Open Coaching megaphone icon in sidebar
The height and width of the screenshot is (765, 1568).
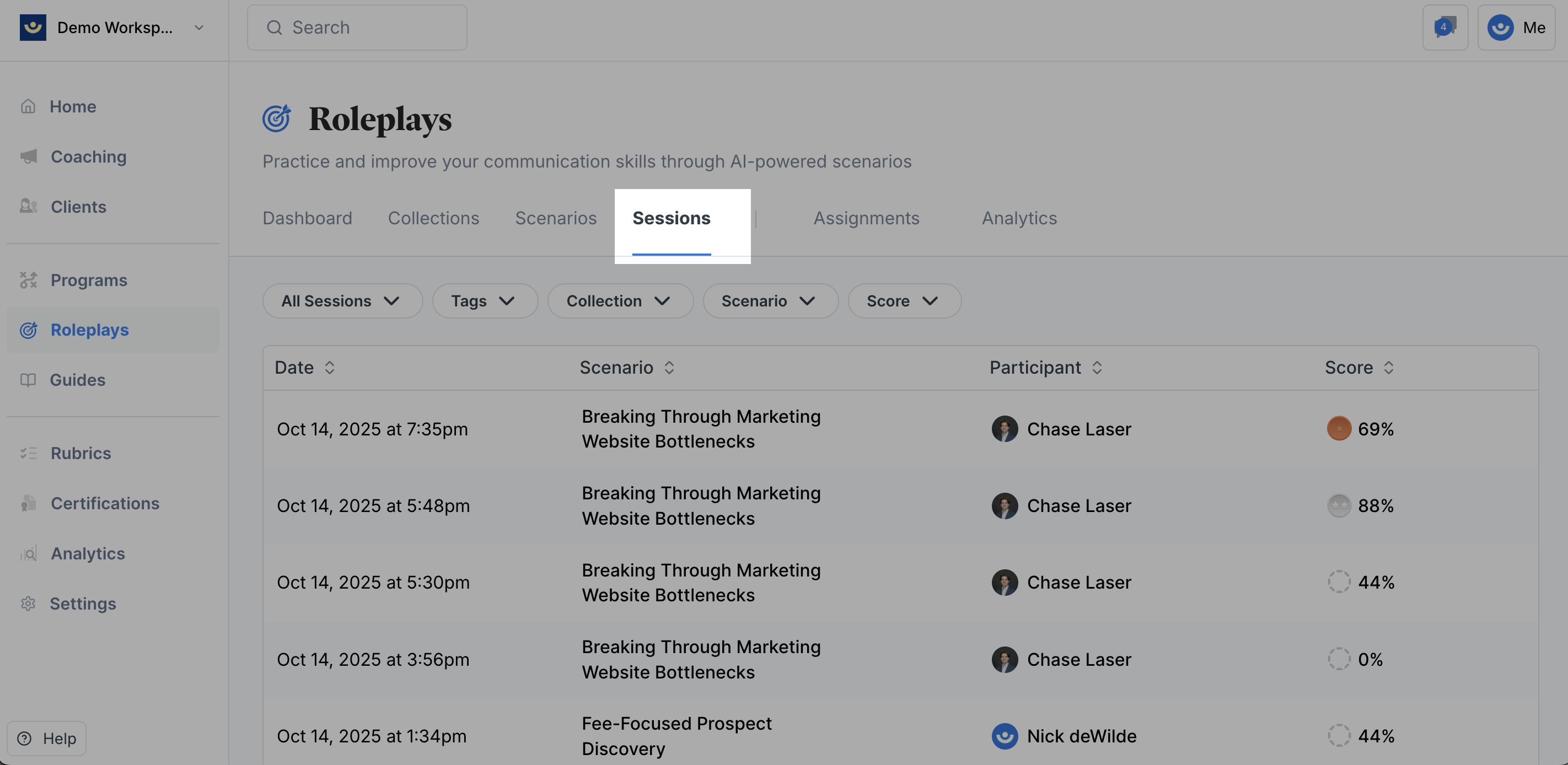pyautogui.click(x=28, y=157)
